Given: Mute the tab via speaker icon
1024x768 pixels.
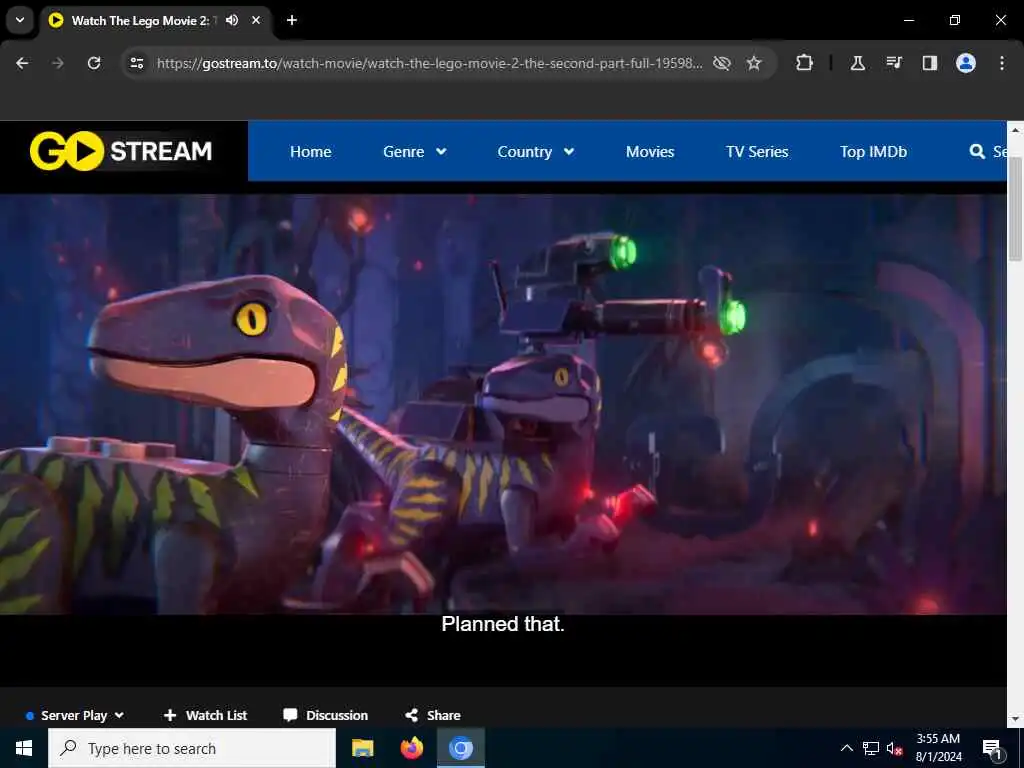Looking at the screenshot, I should [x=232, y=20].
